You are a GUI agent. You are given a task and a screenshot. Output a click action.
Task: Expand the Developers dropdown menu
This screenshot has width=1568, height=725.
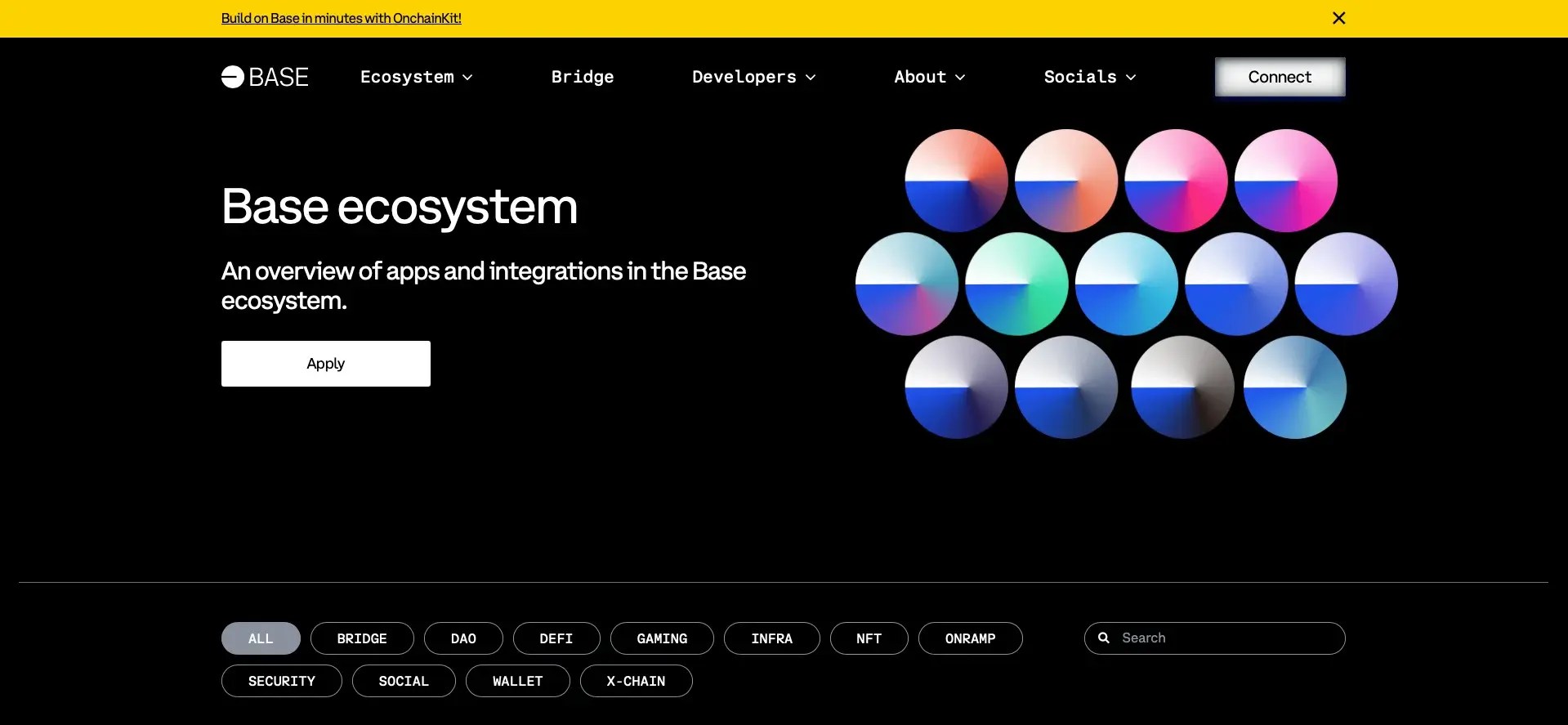tap(754, 77)
